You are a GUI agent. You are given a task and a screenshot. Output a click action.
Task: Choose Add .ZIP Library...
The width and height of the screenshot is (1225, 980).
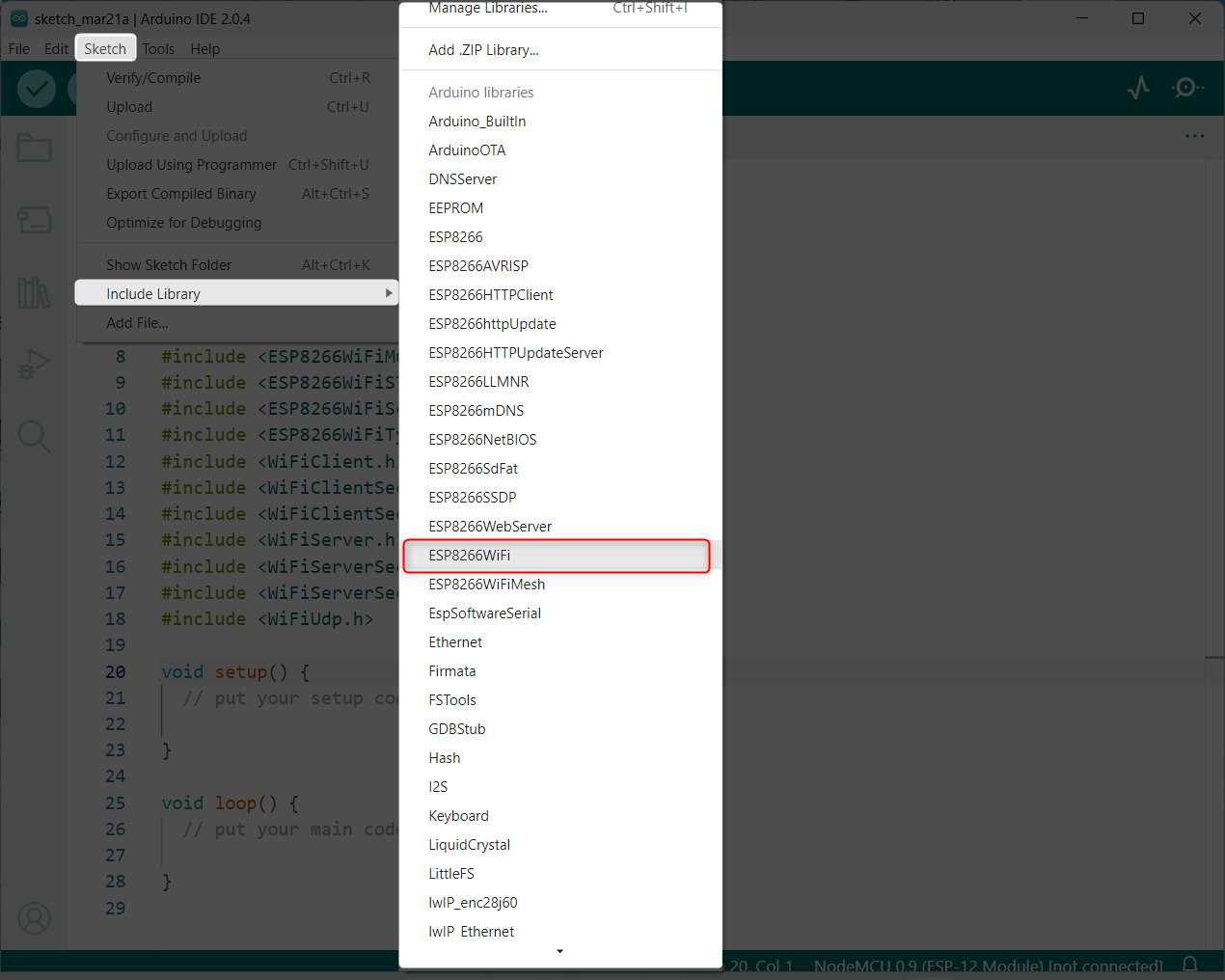(x=560, y=50)
